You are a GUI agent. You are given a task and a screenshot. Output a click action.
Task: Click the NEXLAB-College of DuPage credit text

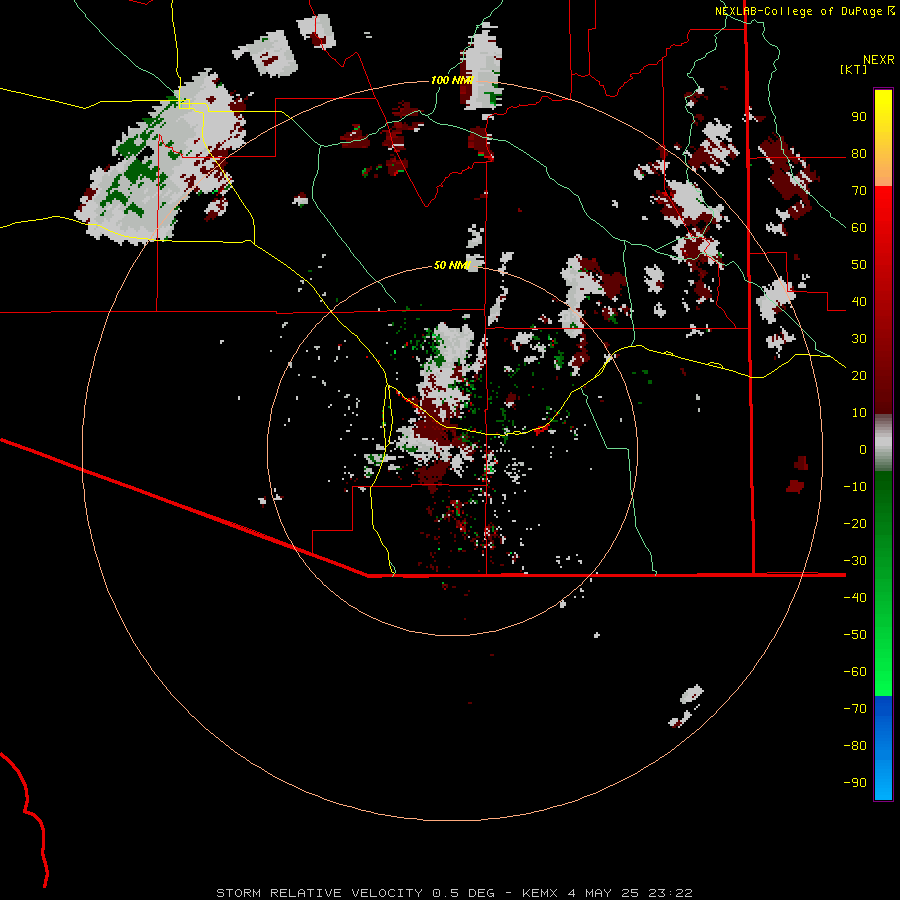(x=798, y=11)
